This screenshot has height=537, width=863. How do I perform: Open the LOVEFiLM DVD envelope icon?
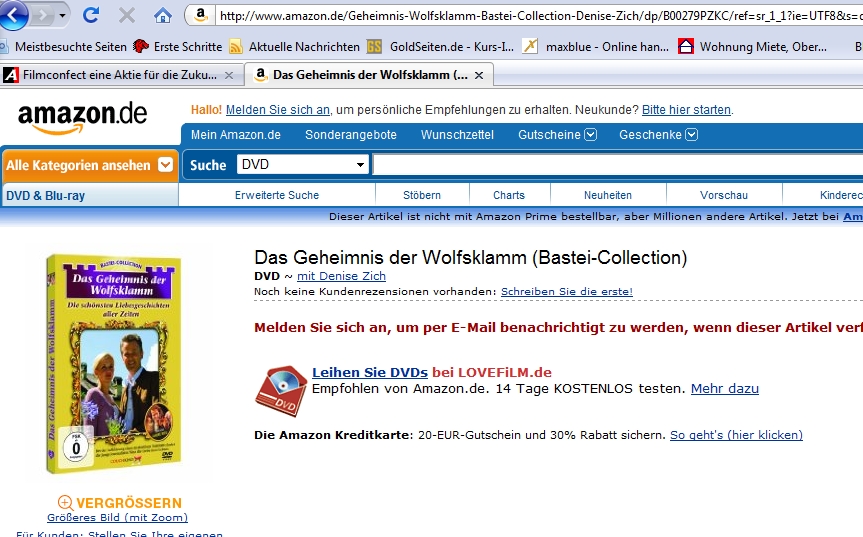tap(281, 391)
